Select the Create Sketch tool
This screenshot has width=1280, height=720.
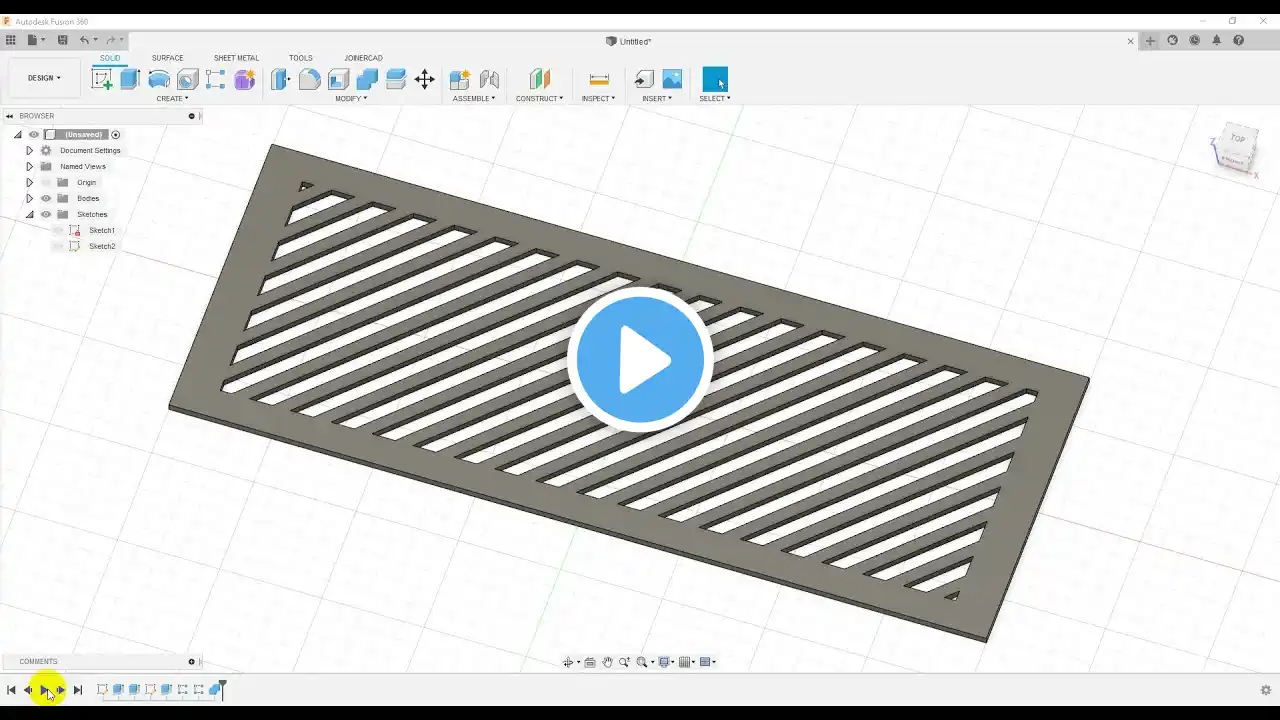coord(102,80)
